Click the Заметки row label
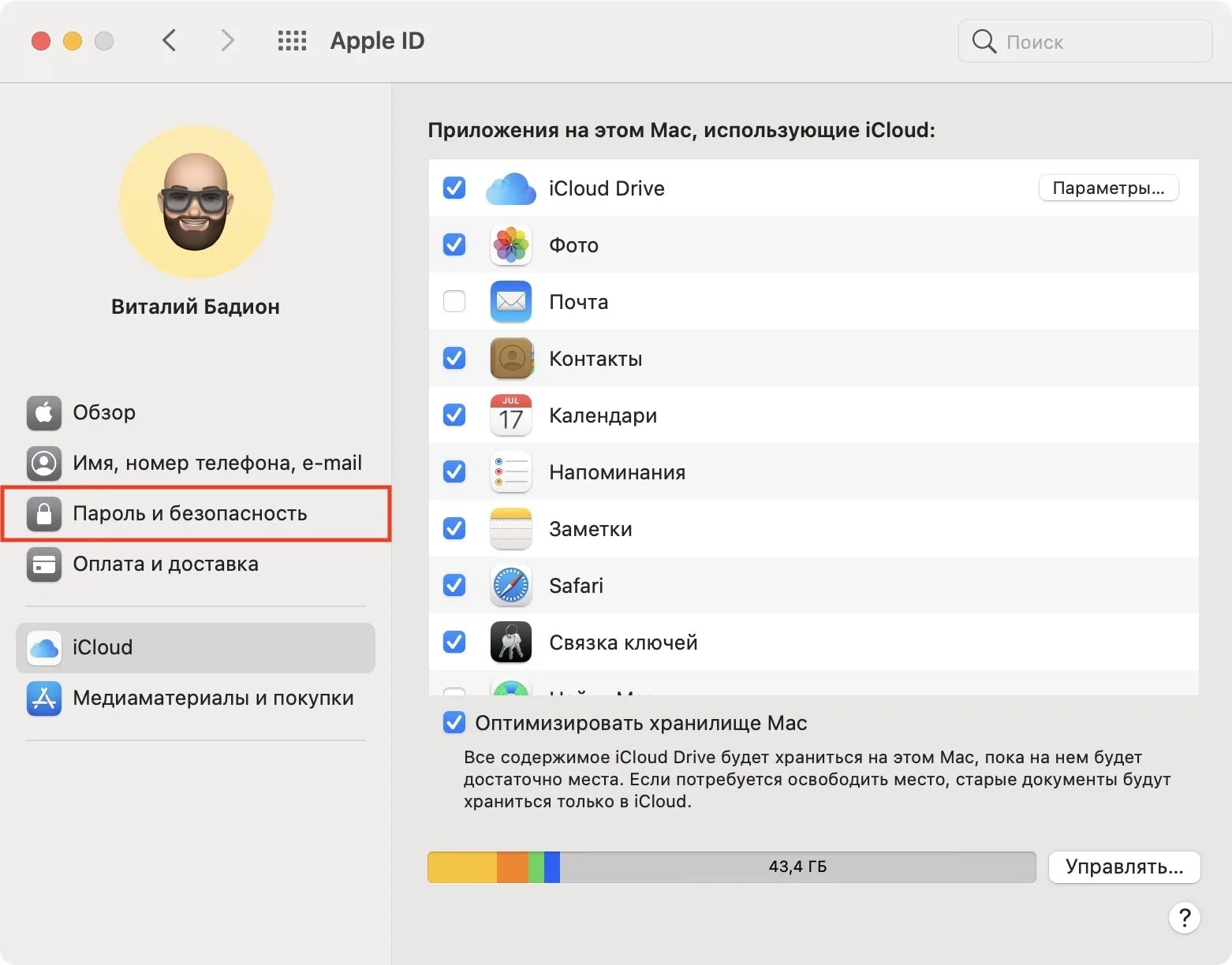The image size is (1232, 965). 591,529
